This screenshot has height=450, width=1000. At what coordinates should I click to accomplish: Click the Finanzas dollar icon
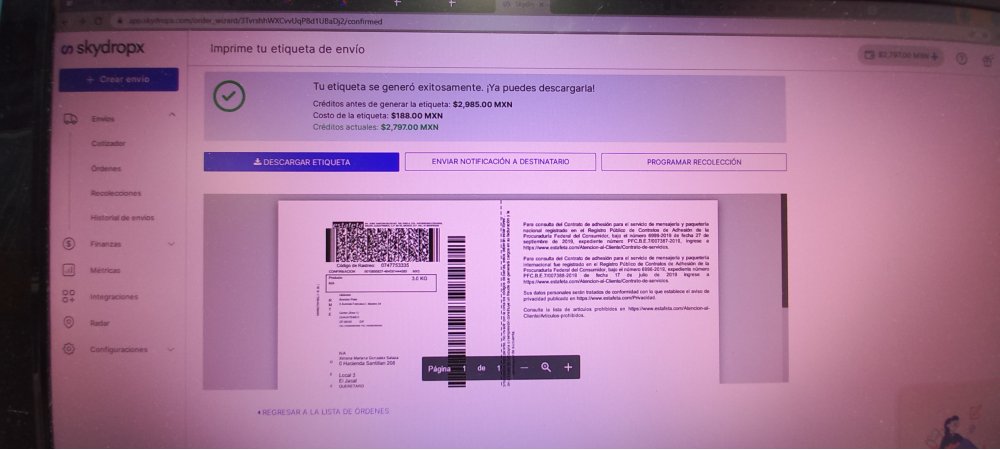tap(69, 244)
